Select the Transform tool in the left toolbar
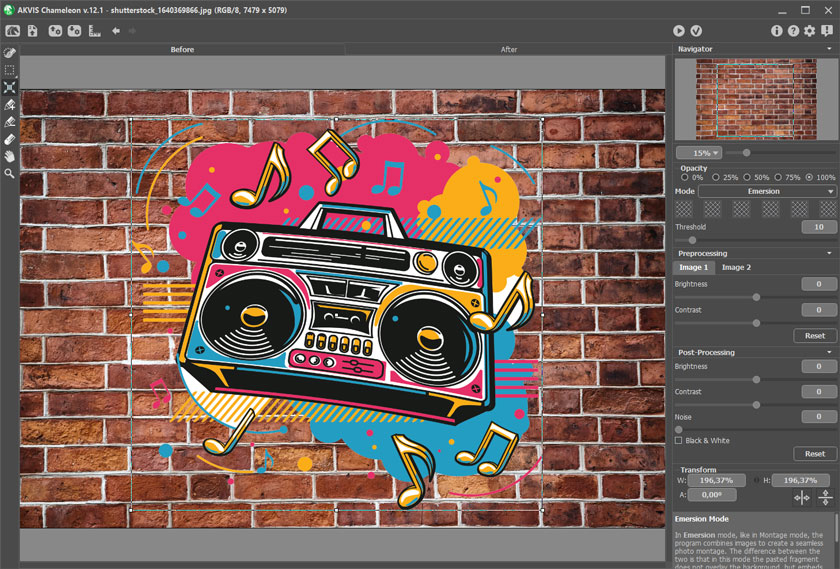840x569 pixels. click(10, 87)
